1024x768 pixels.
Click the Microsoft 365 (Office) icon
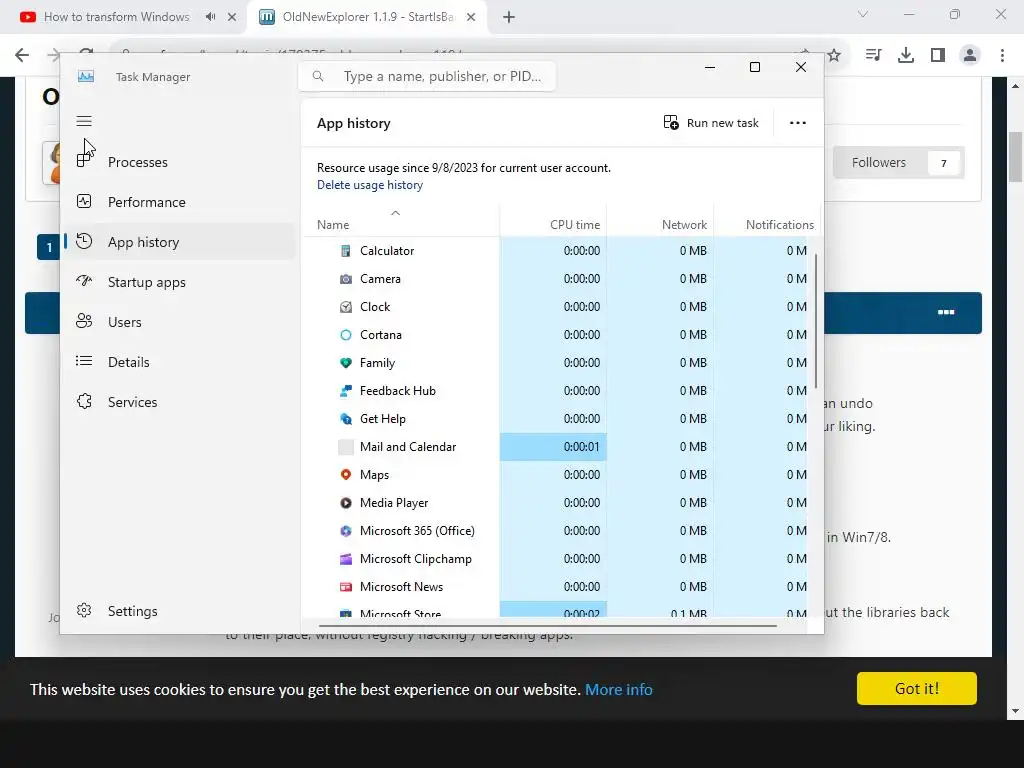pos(345,531)
